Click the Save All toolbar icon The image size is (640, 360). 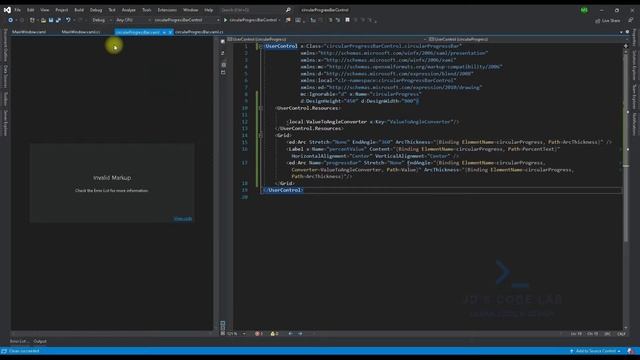click(58, 20)
